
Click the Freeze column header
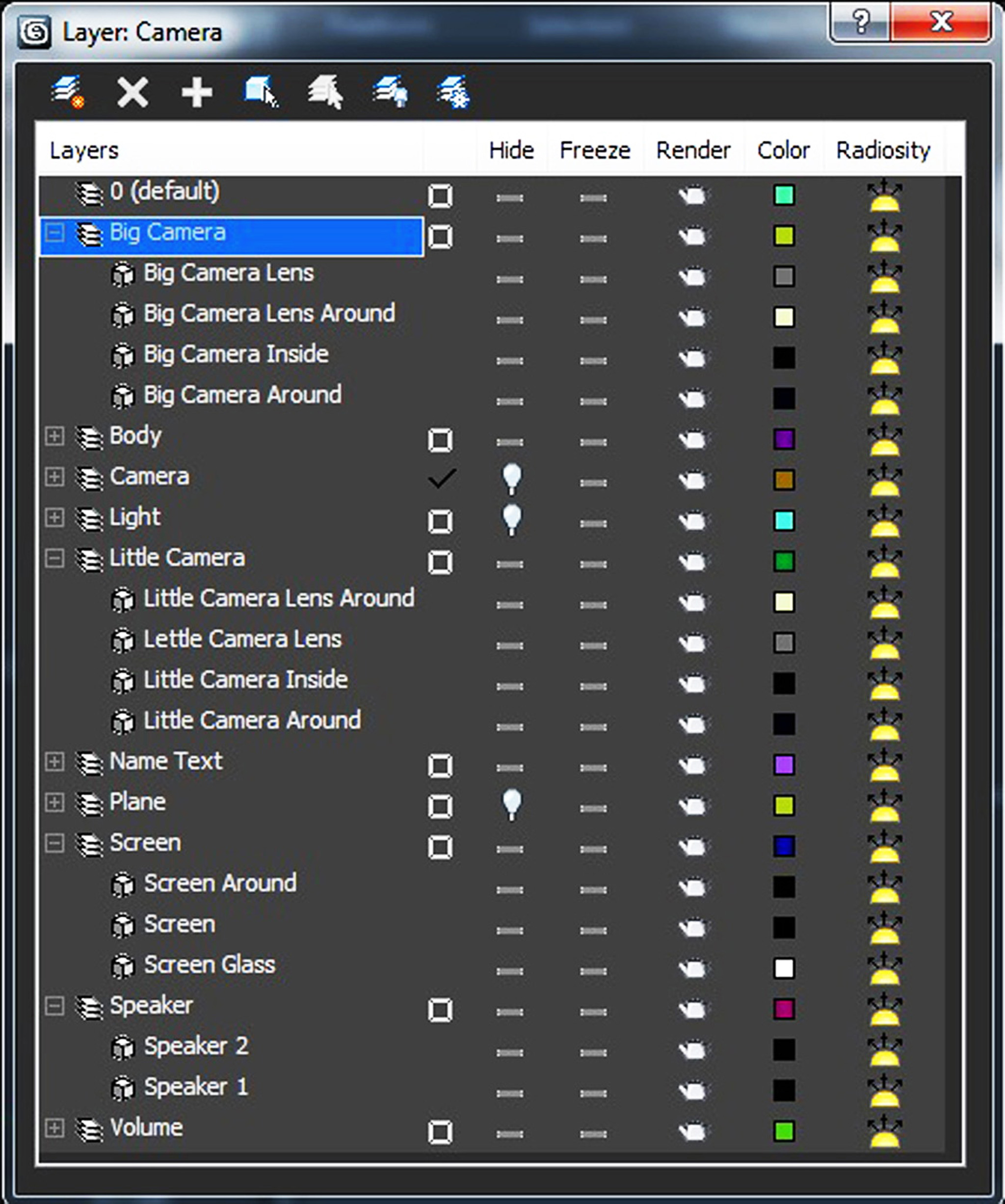coord(595,150)
